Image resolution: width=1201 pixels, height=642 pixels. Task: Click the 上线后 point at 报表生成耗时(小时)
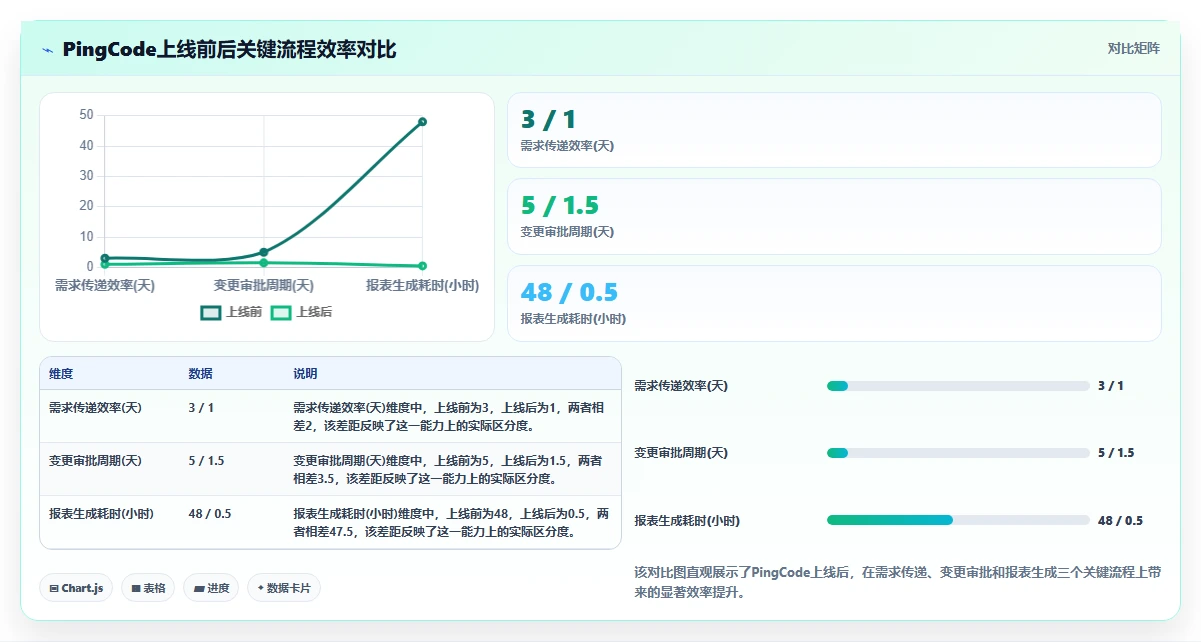coord(422,265)
